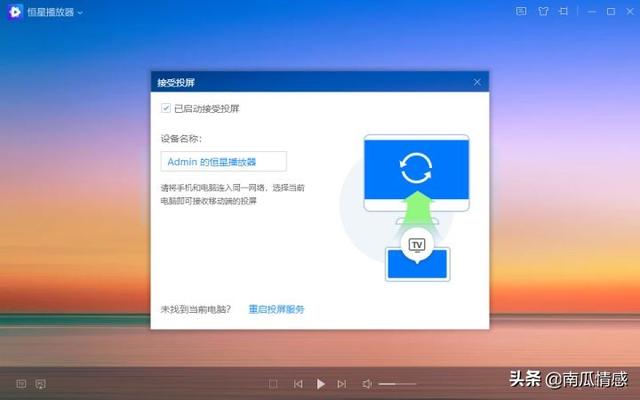This screenshot has height=400, width=640.
Task: Click the TV bubble icon in the illustration
Action: [x=417, y=245]
